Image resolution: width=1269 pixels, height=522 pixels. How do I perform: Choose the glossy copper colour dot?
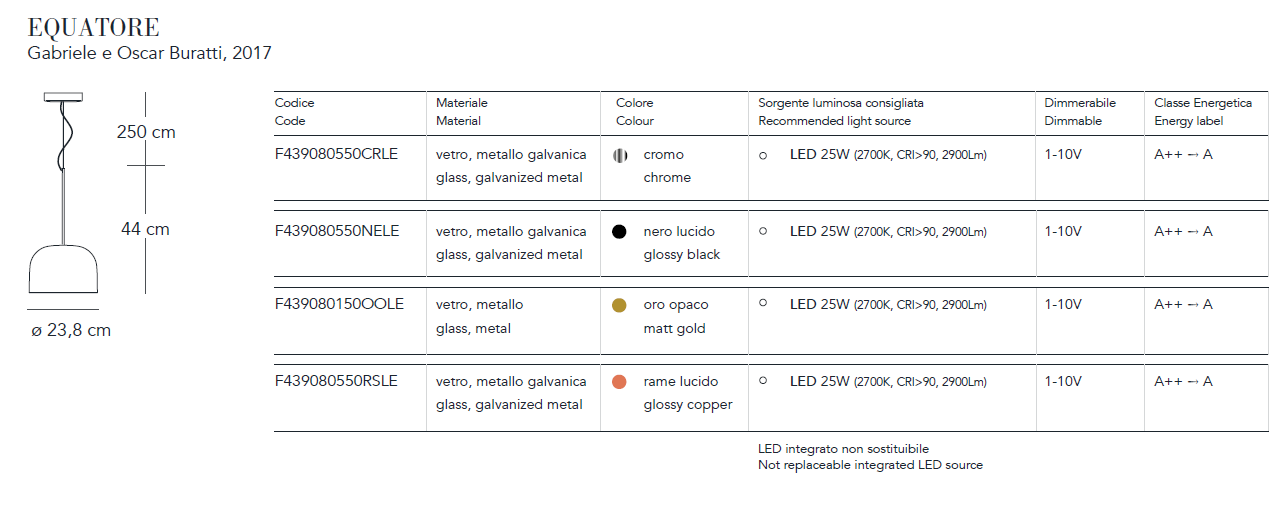point(619,382)
